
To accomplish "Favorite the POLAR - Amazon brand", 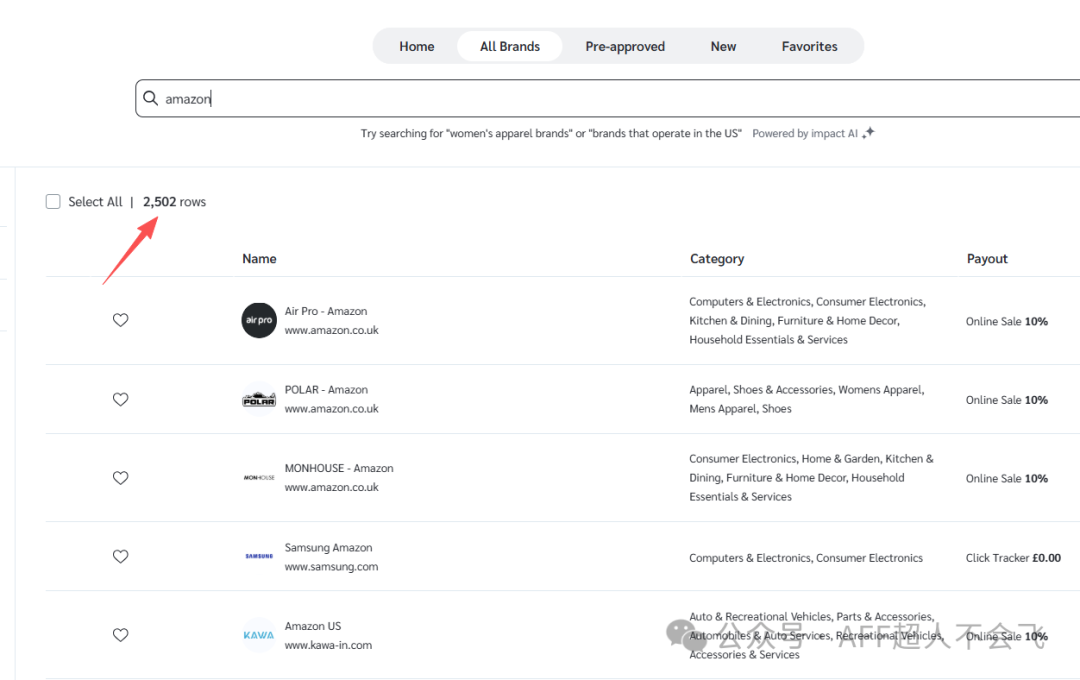I will click(x=121, y=399).
